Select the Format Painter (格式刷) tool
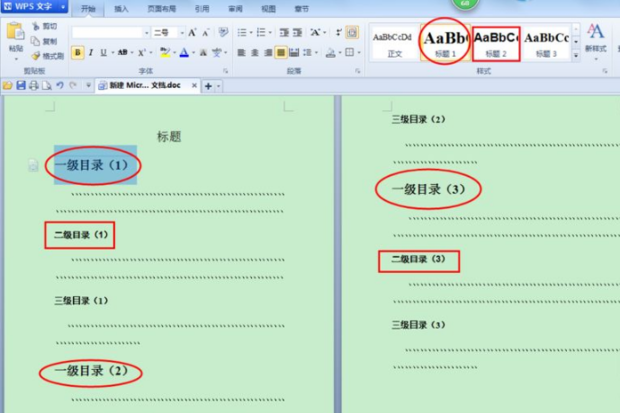The image size is (620, 413). (47, 56)
